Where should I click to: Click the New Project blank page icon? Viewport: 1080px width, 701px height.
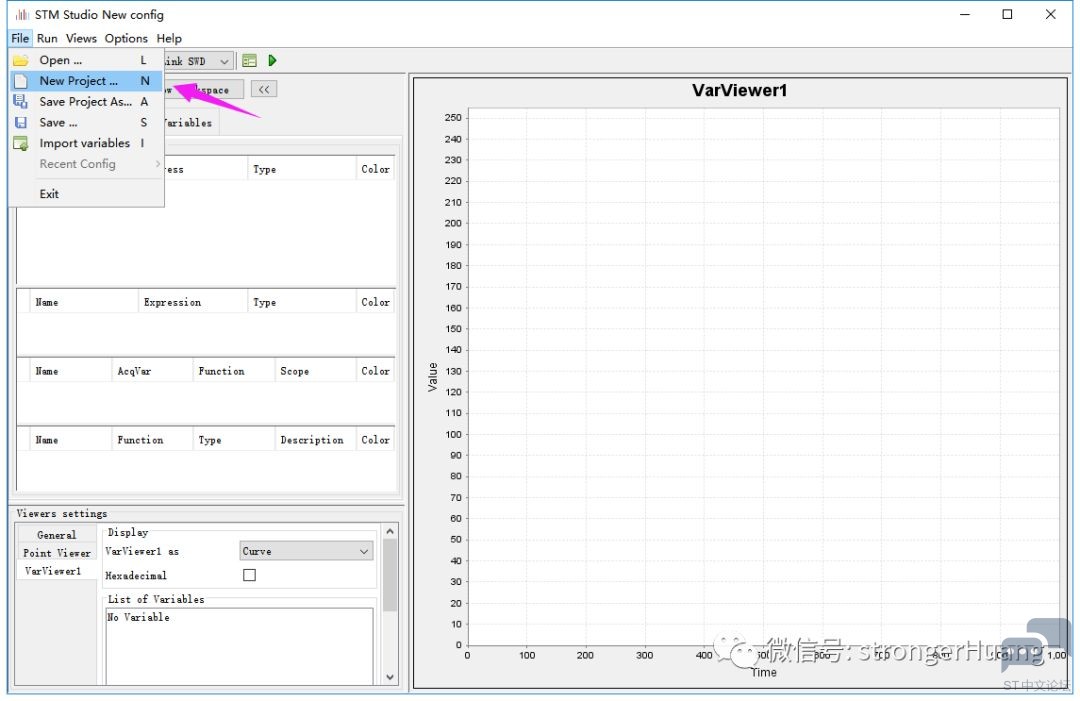tap(20, 81)
